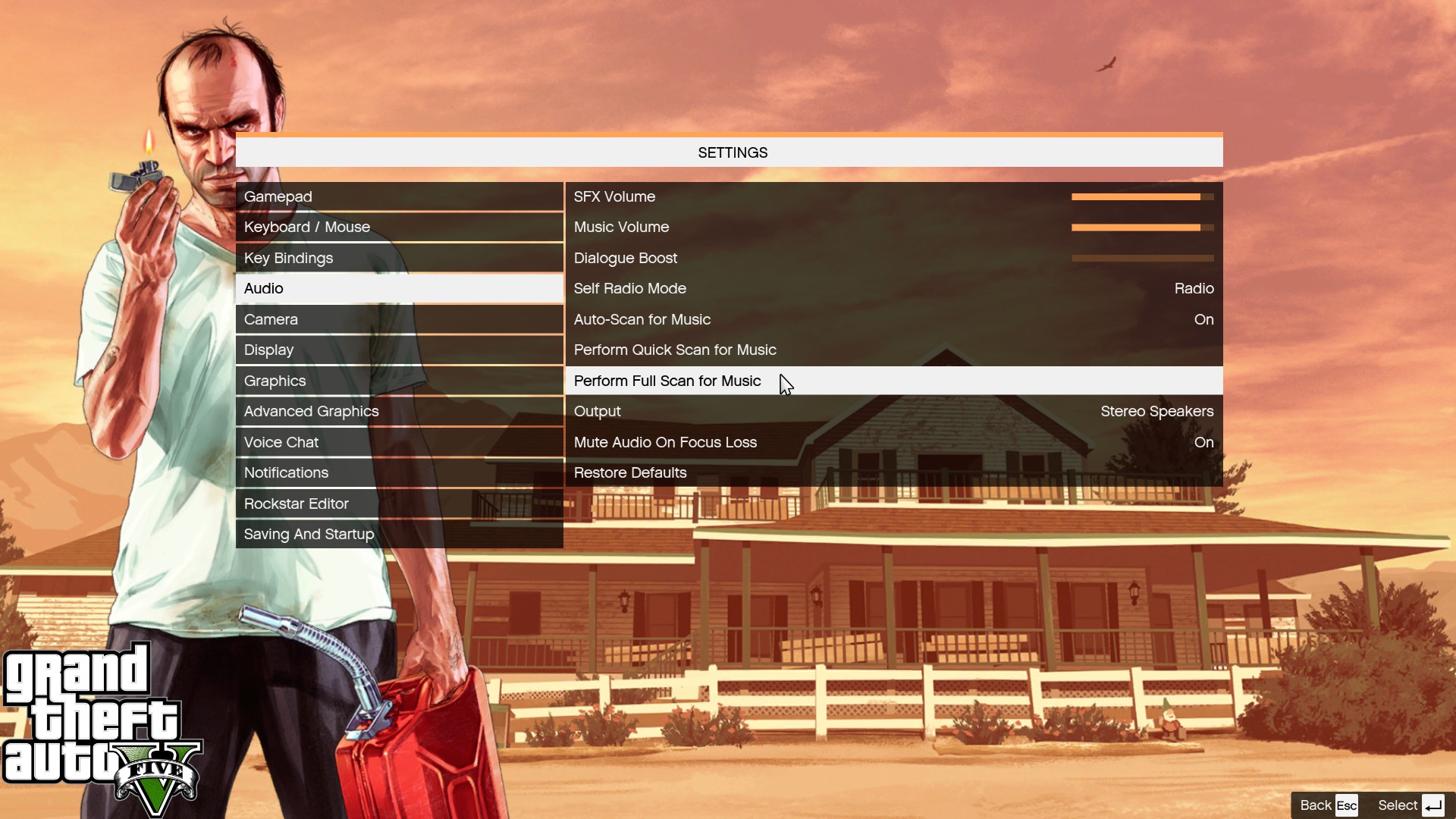1456x819 pixels.
Task: Adjust the SFX Volume slider
Action: [x=1139, y=196]
